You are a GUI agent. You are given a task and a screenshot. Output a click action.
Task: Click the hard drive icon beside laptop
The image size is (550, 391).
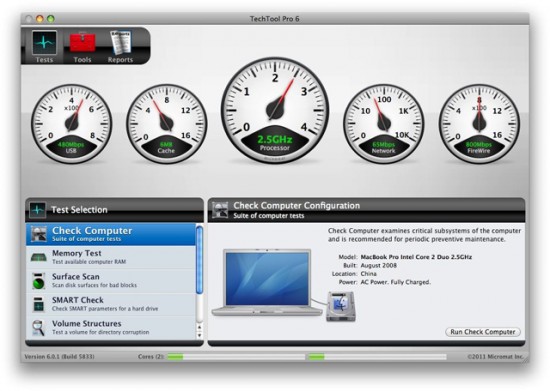(x=341, y=307)
